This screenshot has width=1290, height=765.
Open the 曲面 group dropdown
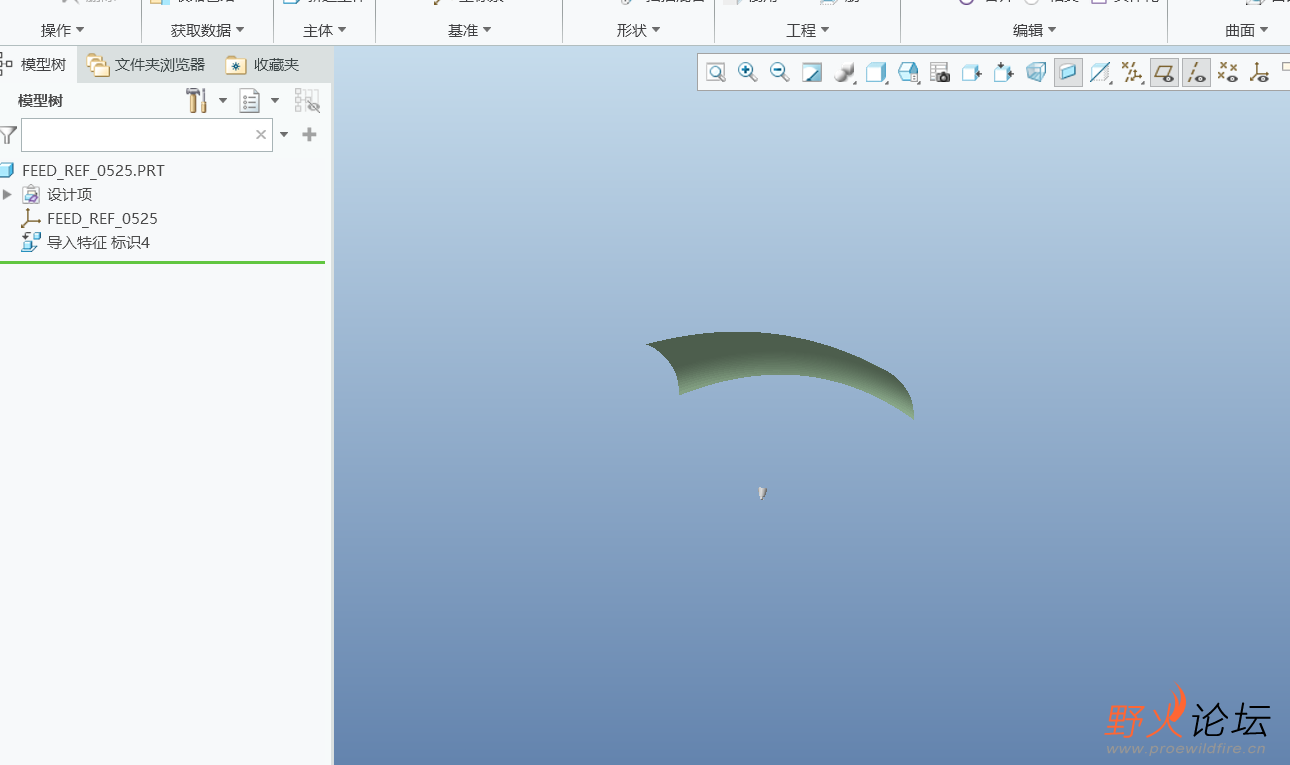click(1247, 30)
